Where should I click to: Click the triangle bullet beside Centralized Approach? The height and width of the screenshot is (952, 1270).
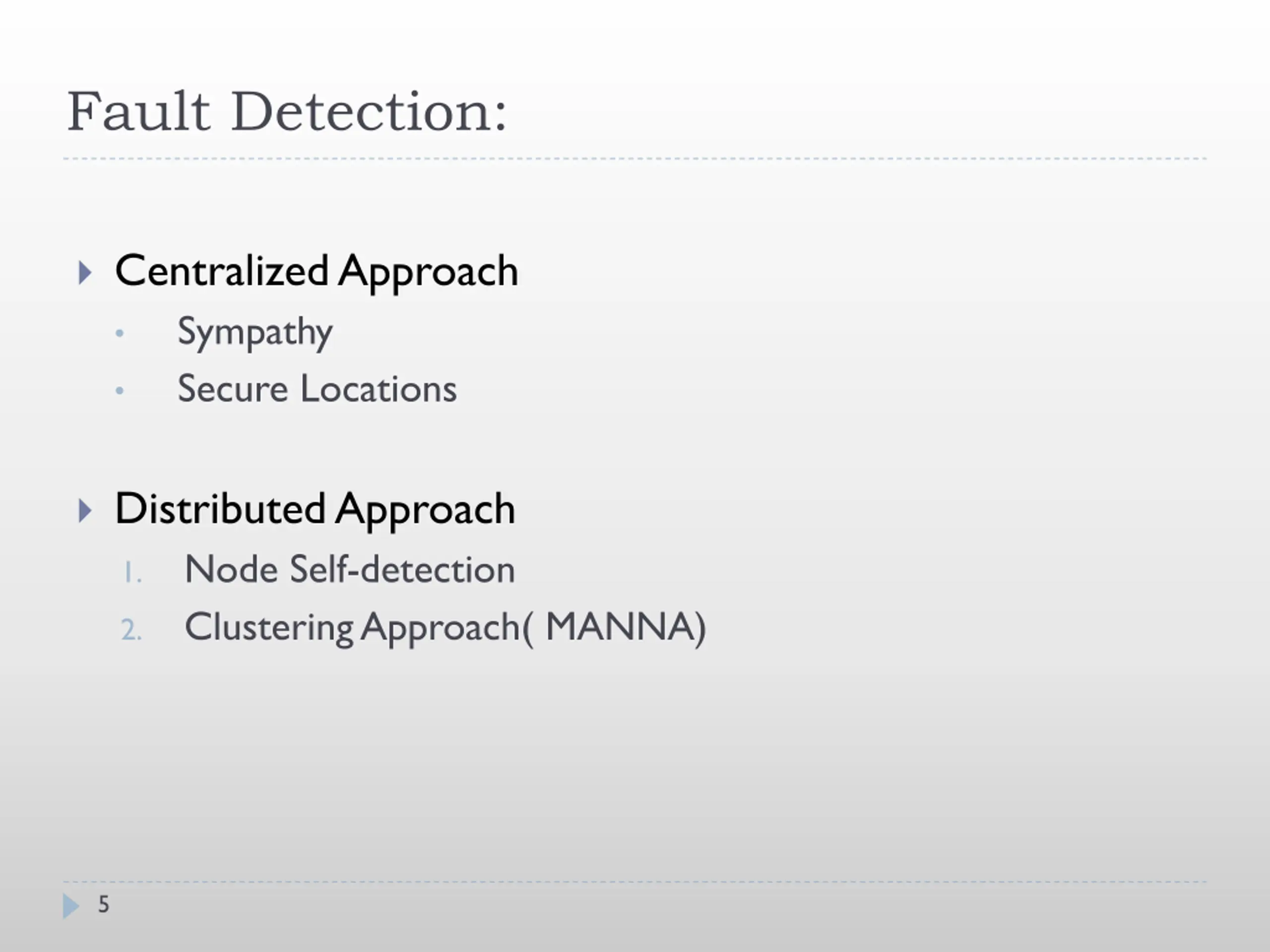(85, 273)
